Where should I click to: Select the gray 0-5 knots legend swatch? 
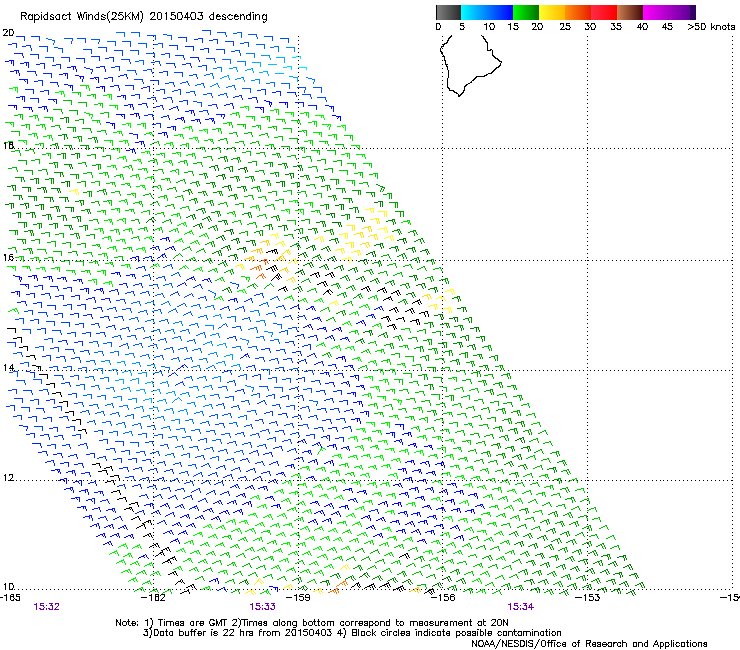click(448, 12)
